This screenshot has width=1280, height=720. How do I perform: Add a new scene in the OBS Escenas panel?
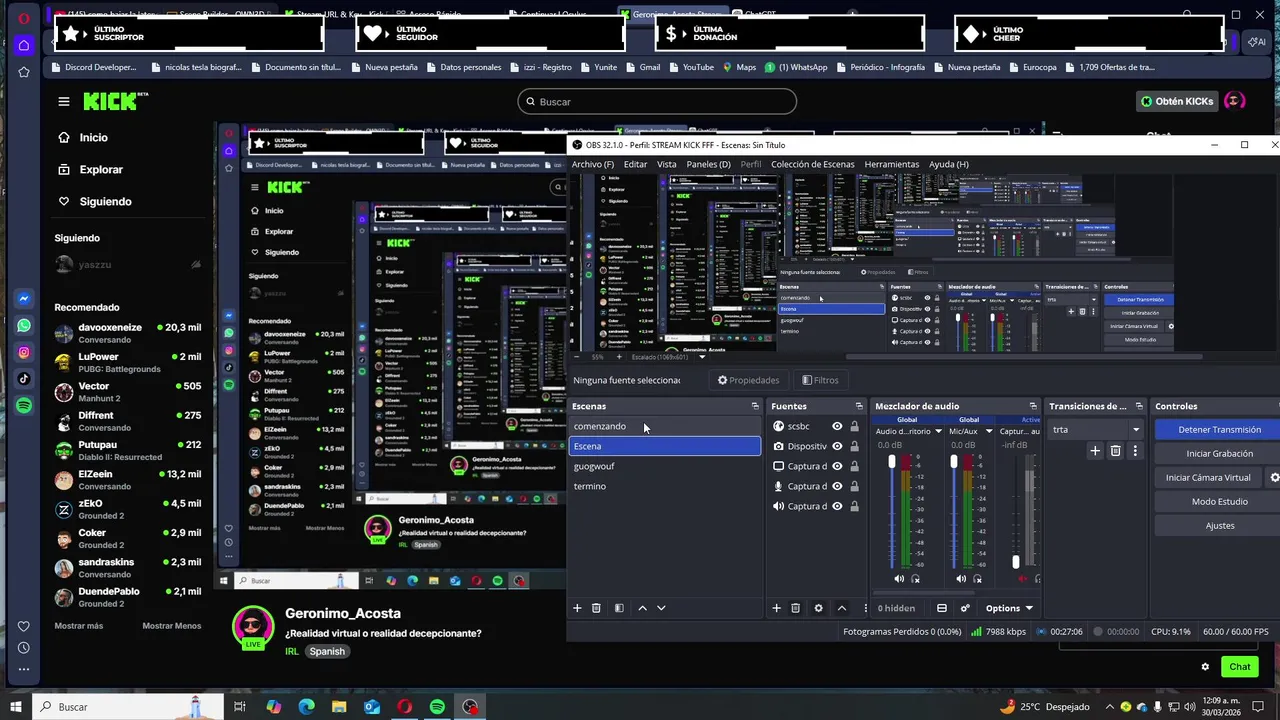point(577,608)
